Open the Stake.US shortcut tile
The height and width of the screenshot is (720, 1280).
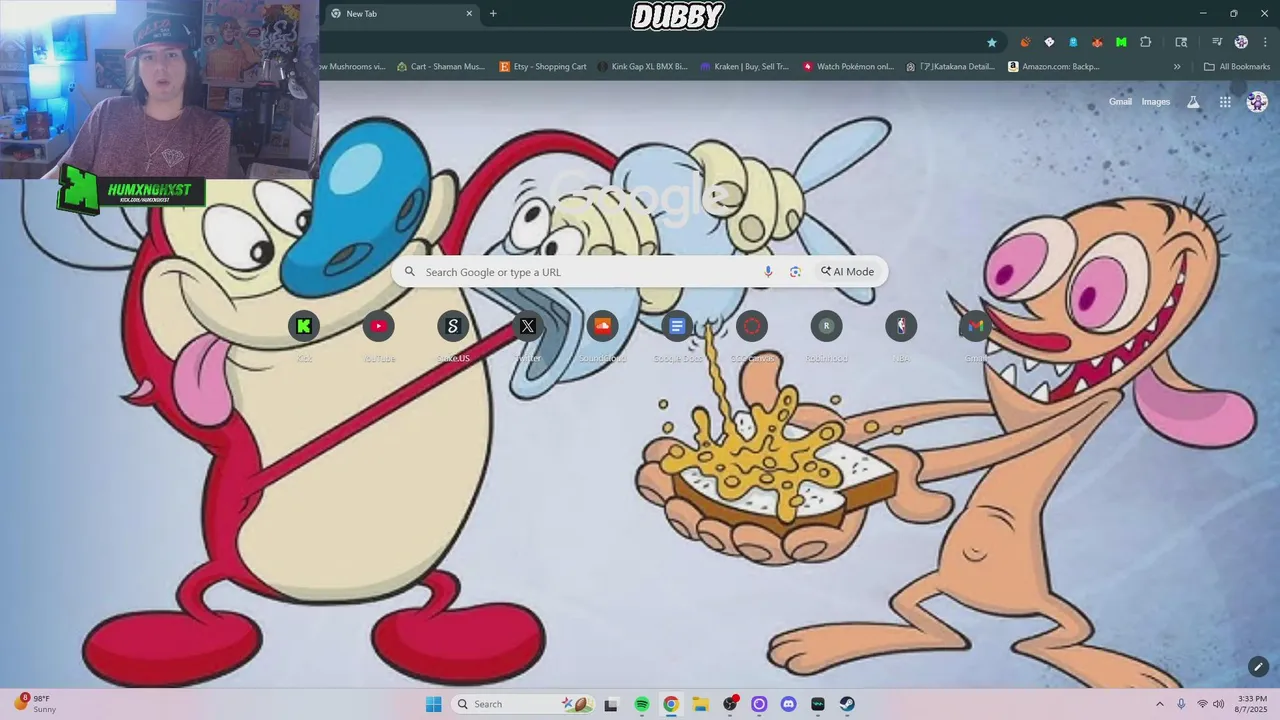click(x=453, y=326)
